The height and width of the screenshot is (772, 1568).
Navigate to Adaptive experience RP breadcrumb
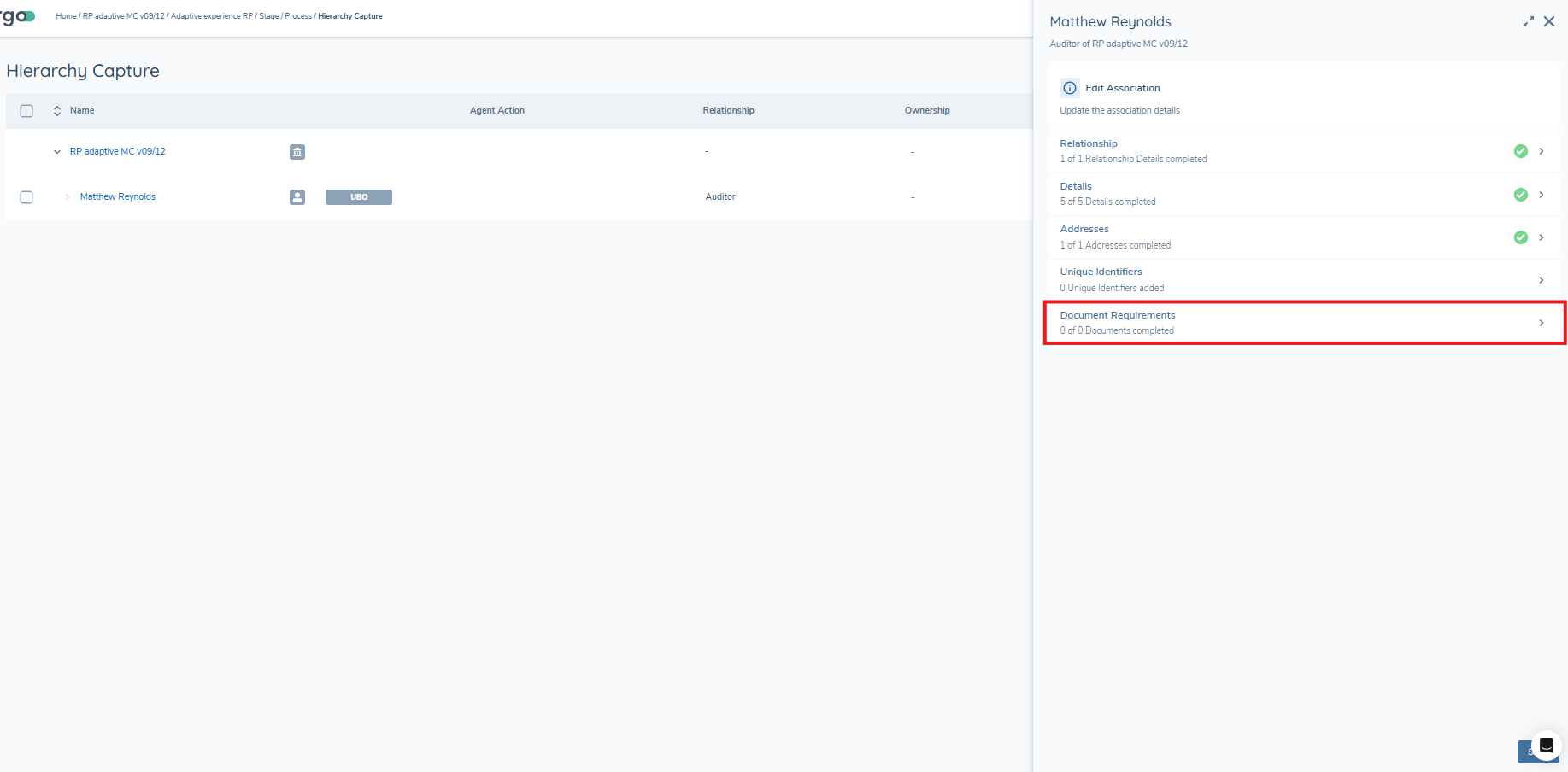[212, 16]
